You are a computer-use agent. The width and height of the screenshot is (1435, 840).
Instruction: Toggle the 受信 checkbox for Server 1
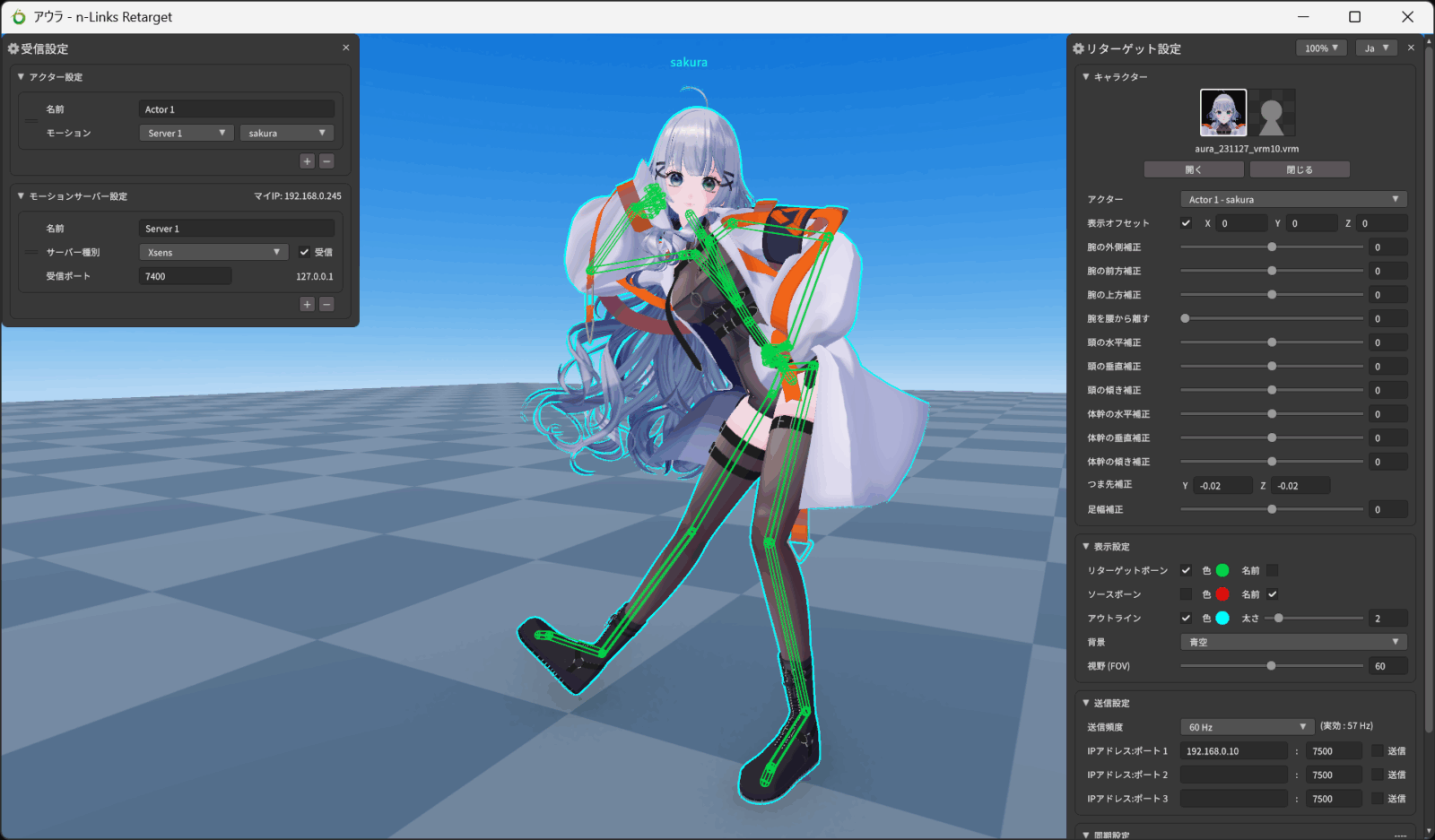tap(304, 252)
